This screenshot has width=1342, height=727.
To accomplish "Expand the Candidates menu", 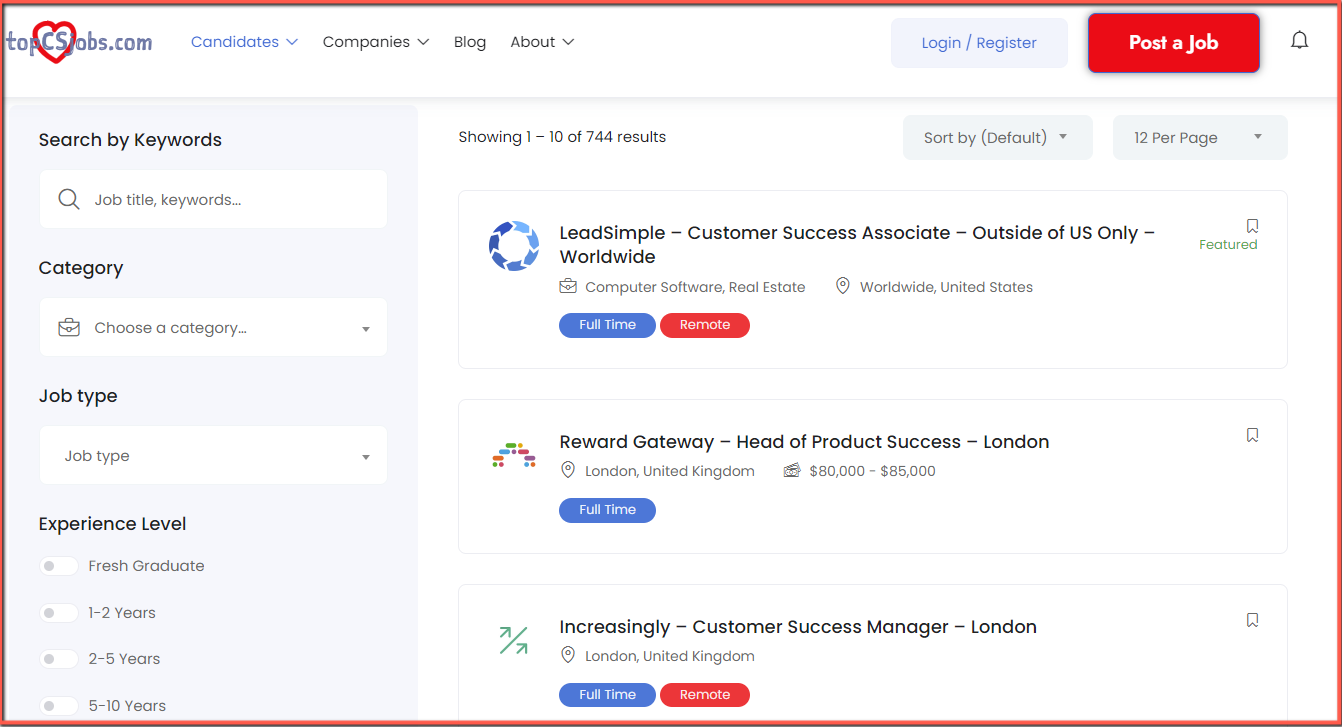I will [x=244, y=42].
